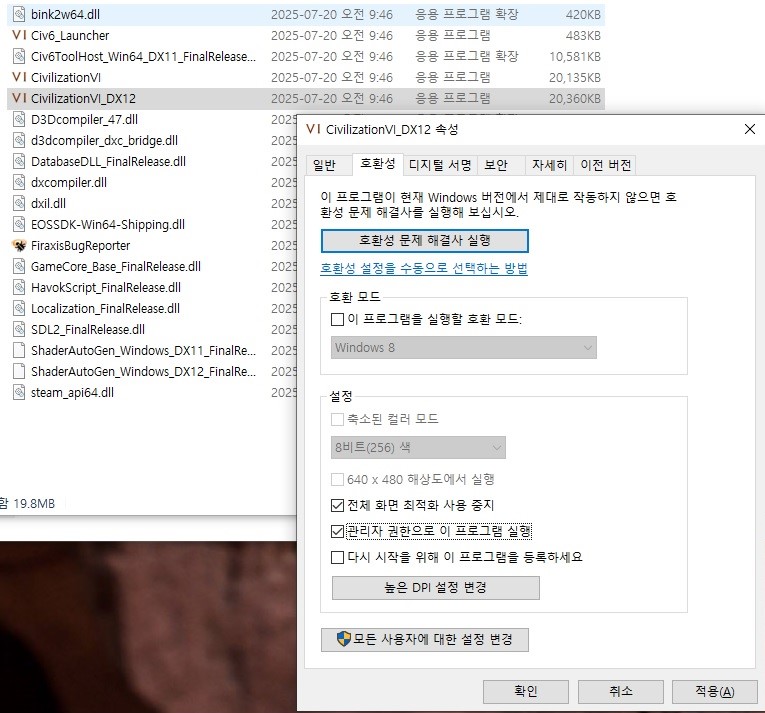The height and width of the screenshot is (713, 765).
Task: Click the EOSSDK-Win64-Shipping.dll icon
Action: tap(19, 224)
